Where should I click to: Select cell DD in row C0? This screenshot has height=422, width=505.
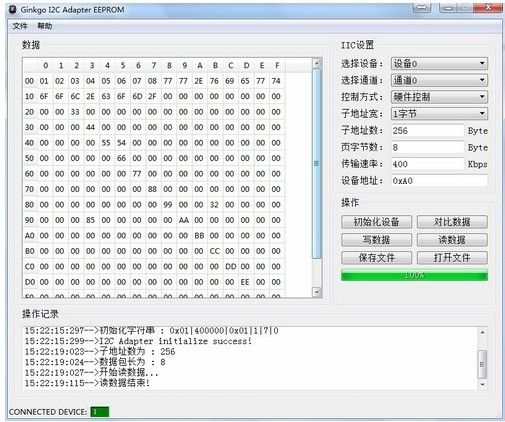[x=230, y=266]
